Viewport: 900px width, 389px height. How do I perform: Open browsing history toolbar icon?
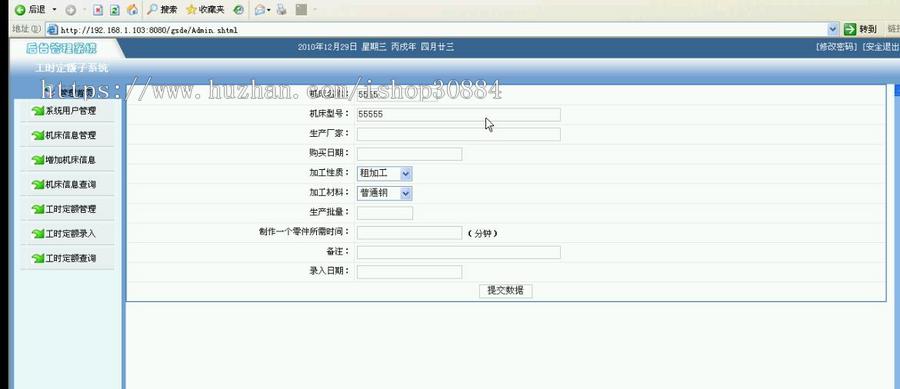239,10
